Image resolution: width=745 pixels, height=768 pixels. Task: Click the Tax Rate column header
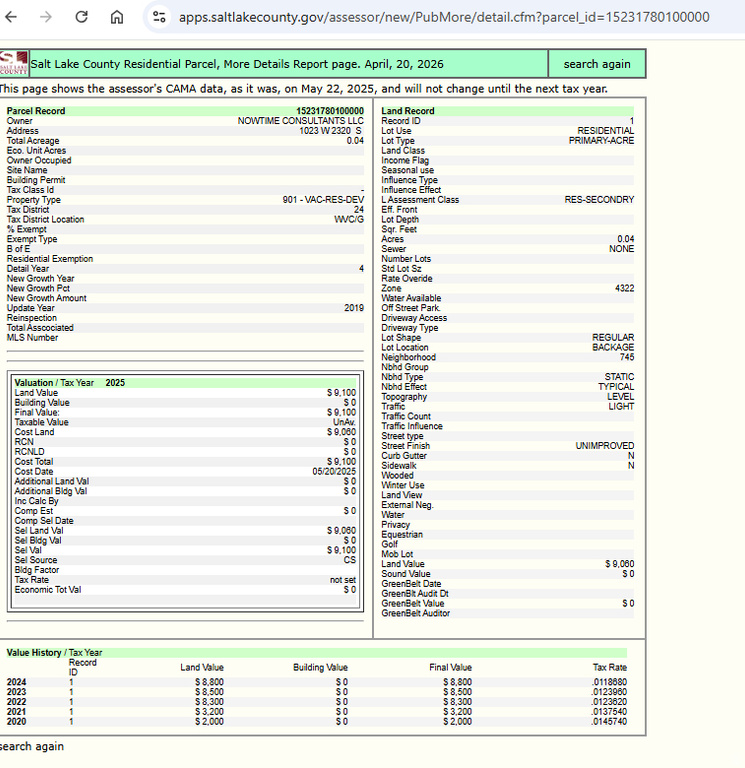[x=609, y=667]
